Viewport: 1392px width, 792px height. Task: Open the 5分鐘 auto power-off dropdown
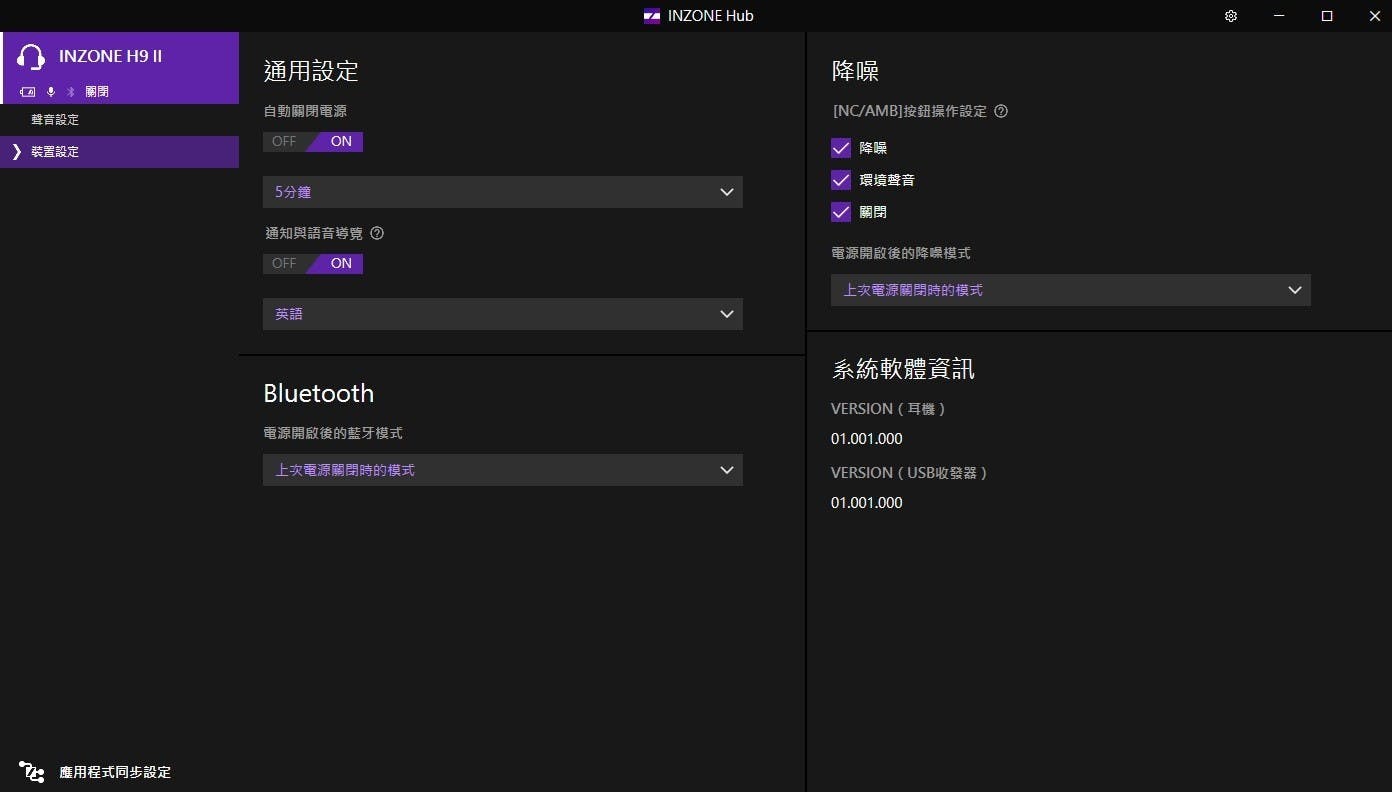[502, 192]
